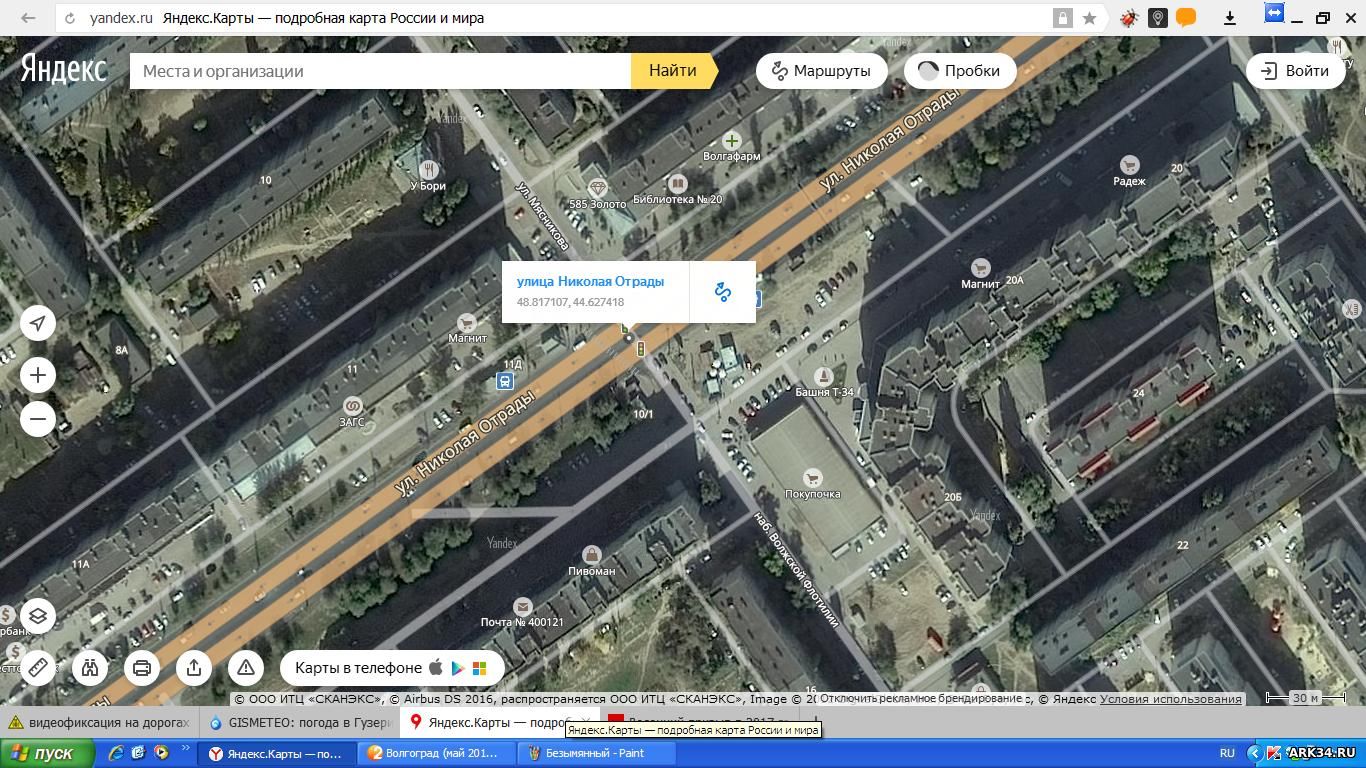The width and height of the screenshot is (1366, 768).
Task: Click the Радеж shop marker
Action: click(1129, 165)
